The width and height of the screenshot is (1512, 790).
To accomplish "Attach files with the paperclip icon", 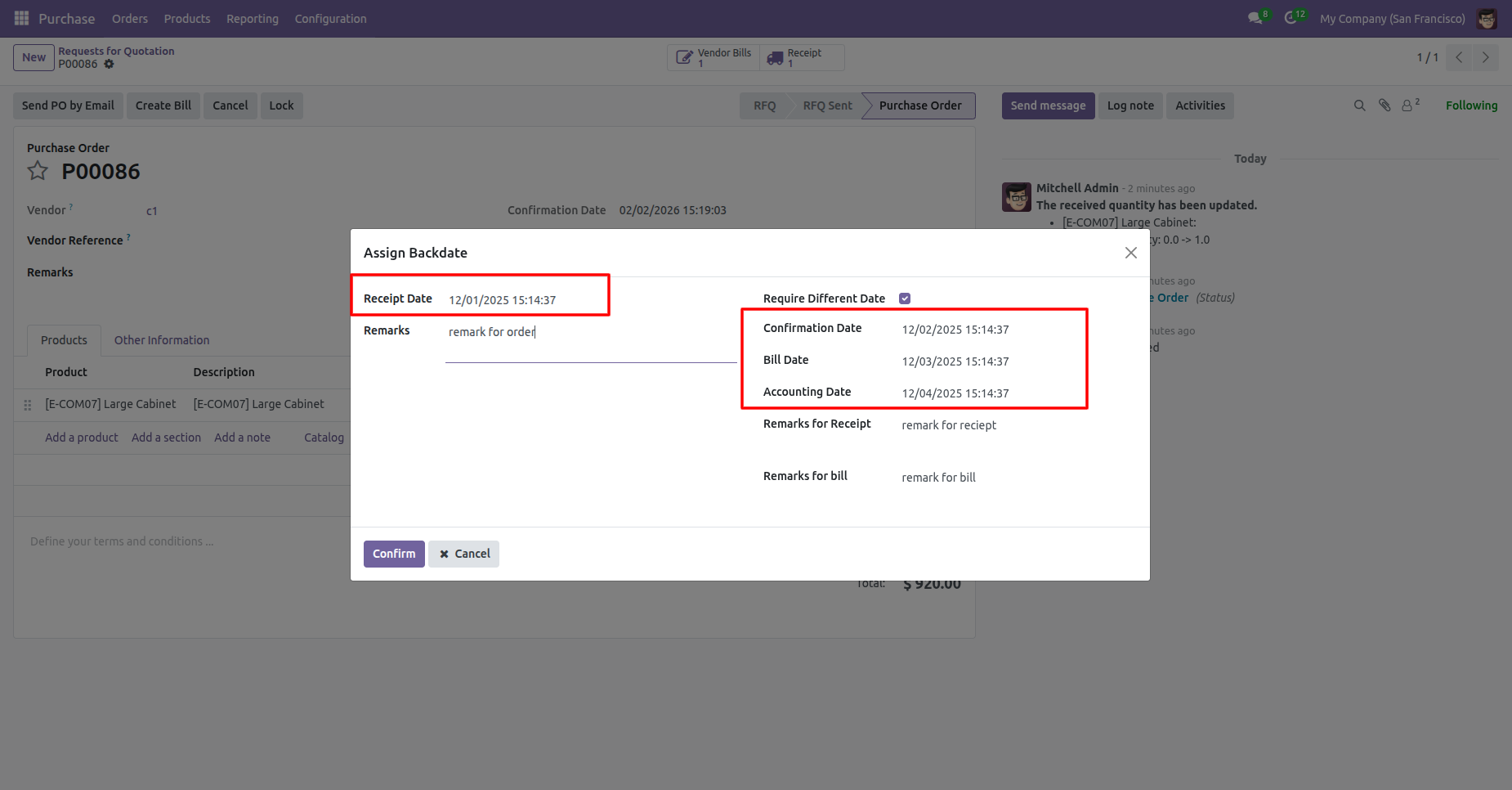I will 1385,105.
